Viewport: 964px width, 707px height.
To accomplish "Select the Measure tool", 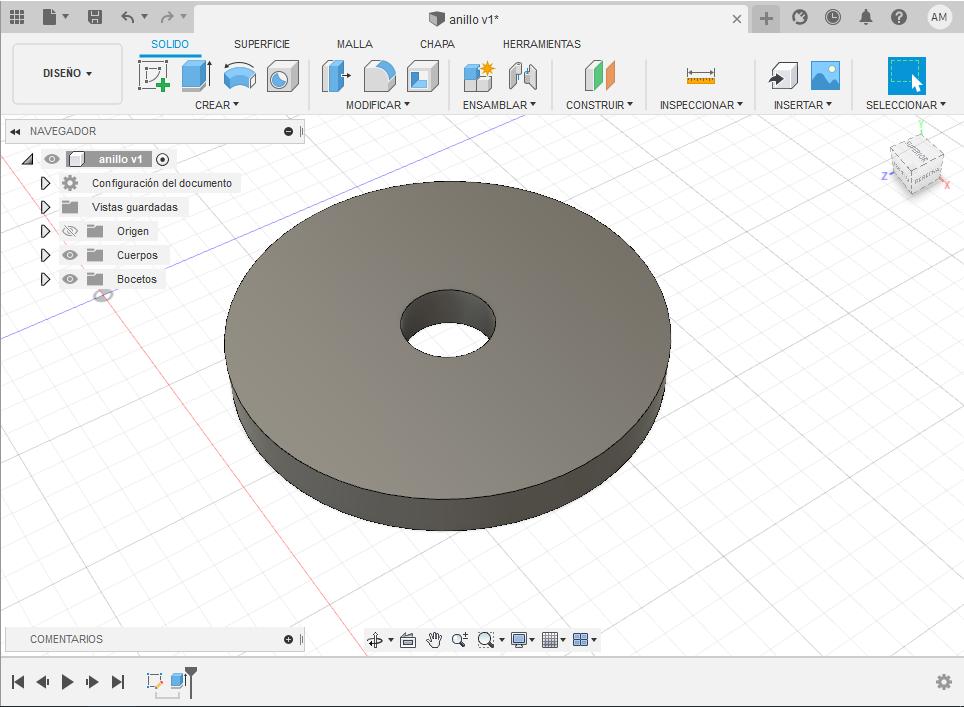I will pos(701,76).
